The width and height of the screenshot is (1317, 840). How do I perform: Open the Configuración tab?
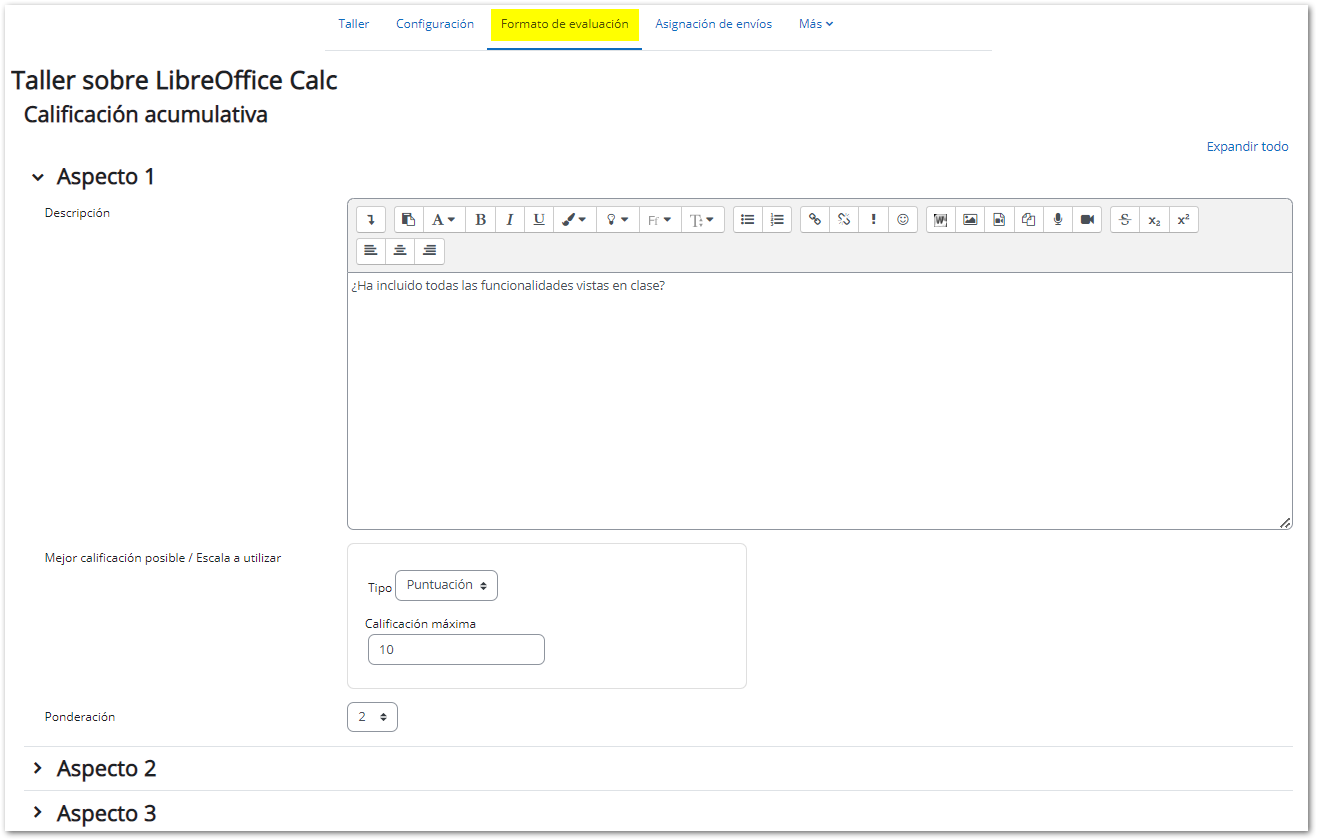coord(435,24)
